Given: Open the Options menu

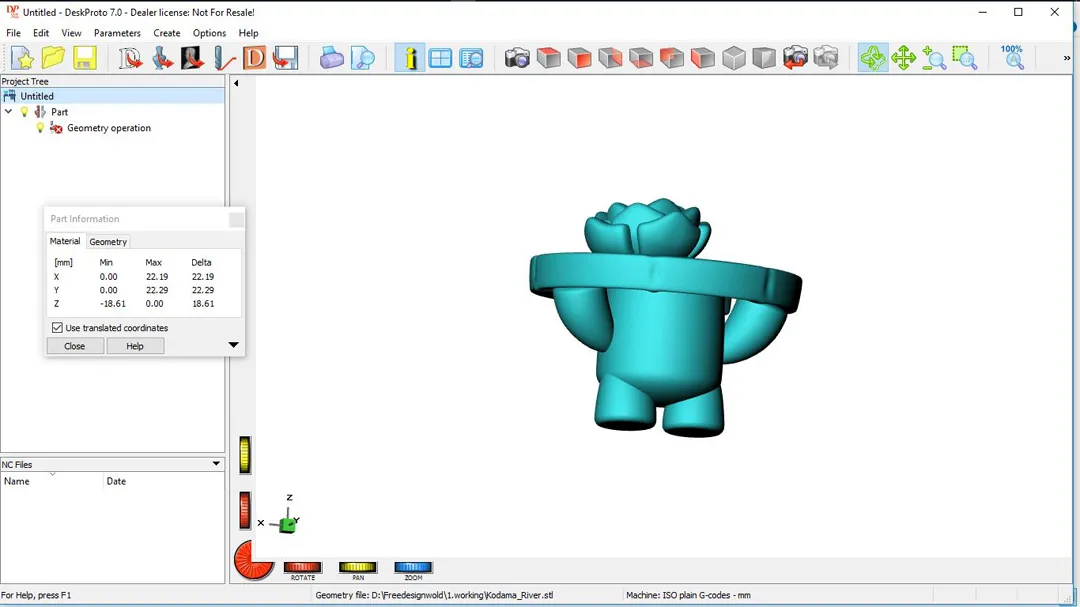Looking at the screenshot, I should tap(209, 33).
